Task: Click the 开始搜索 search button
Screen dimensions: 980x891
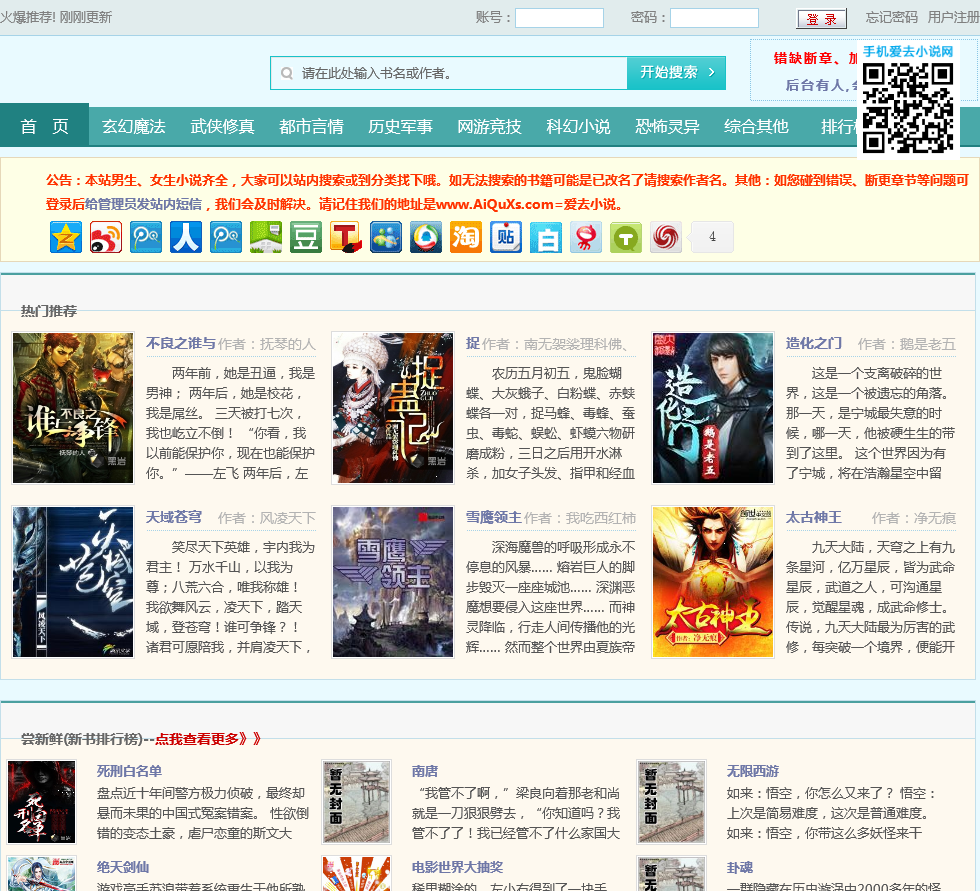Action: (x=676, y=72)
